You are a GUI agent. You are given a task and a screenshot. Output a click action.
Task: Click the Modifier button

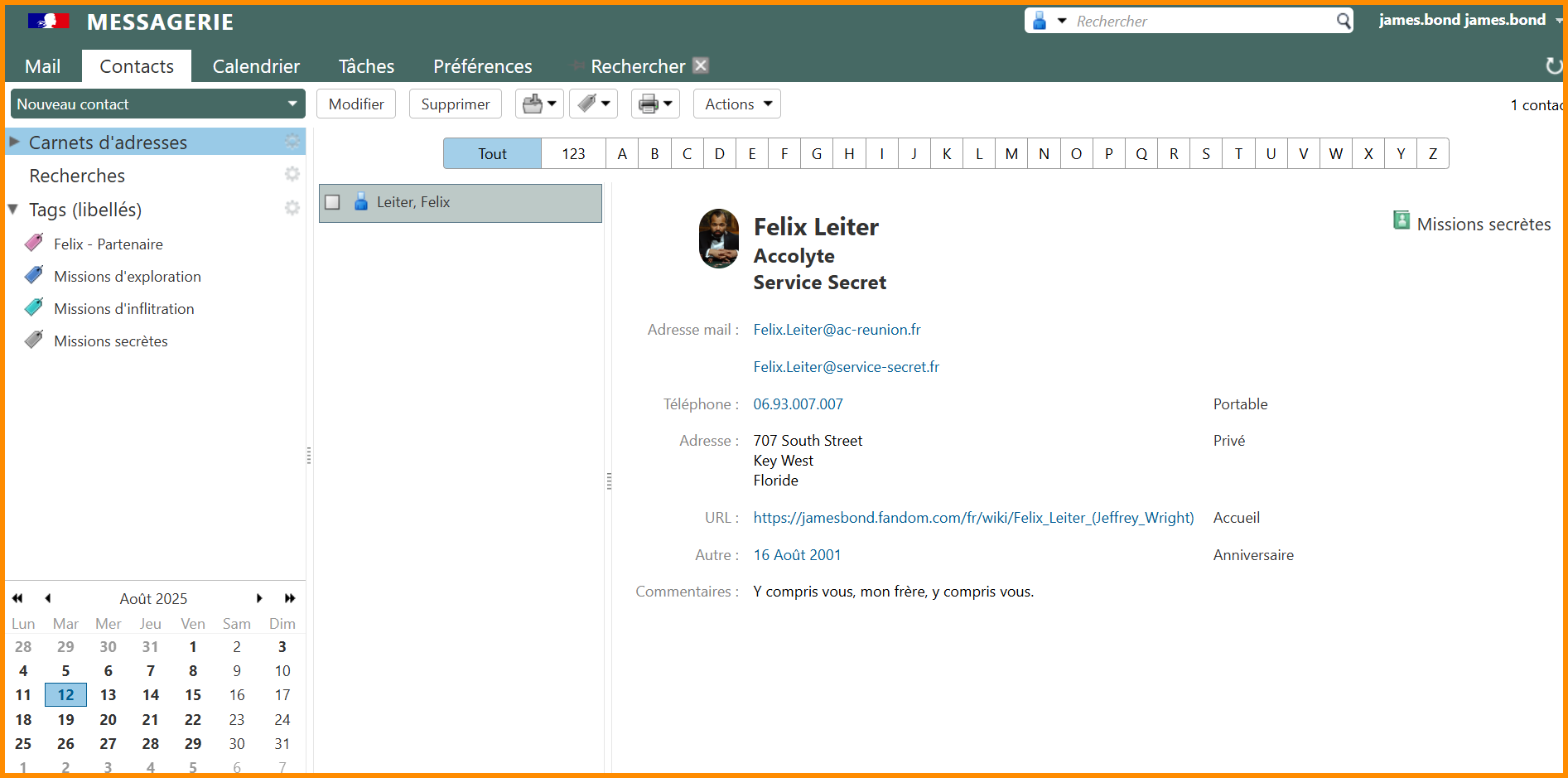point(356,104)
